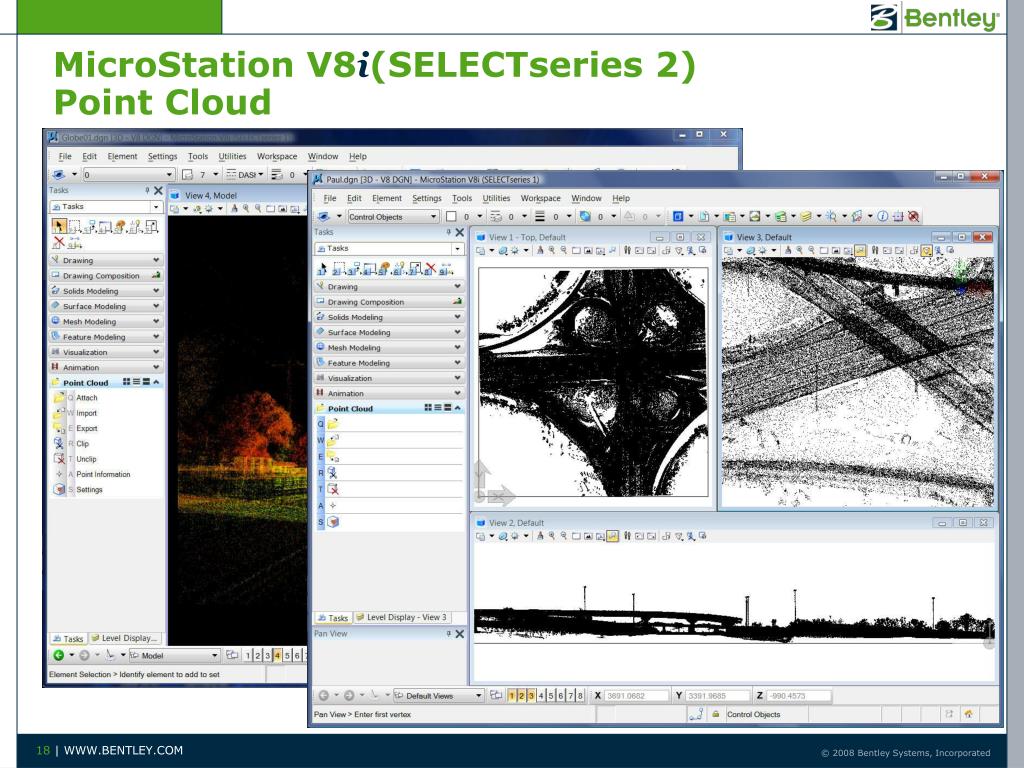1024x768 pixels.
Task: Expand Surface Modeling task group in Globe01 window
Action: click(106, 306)
